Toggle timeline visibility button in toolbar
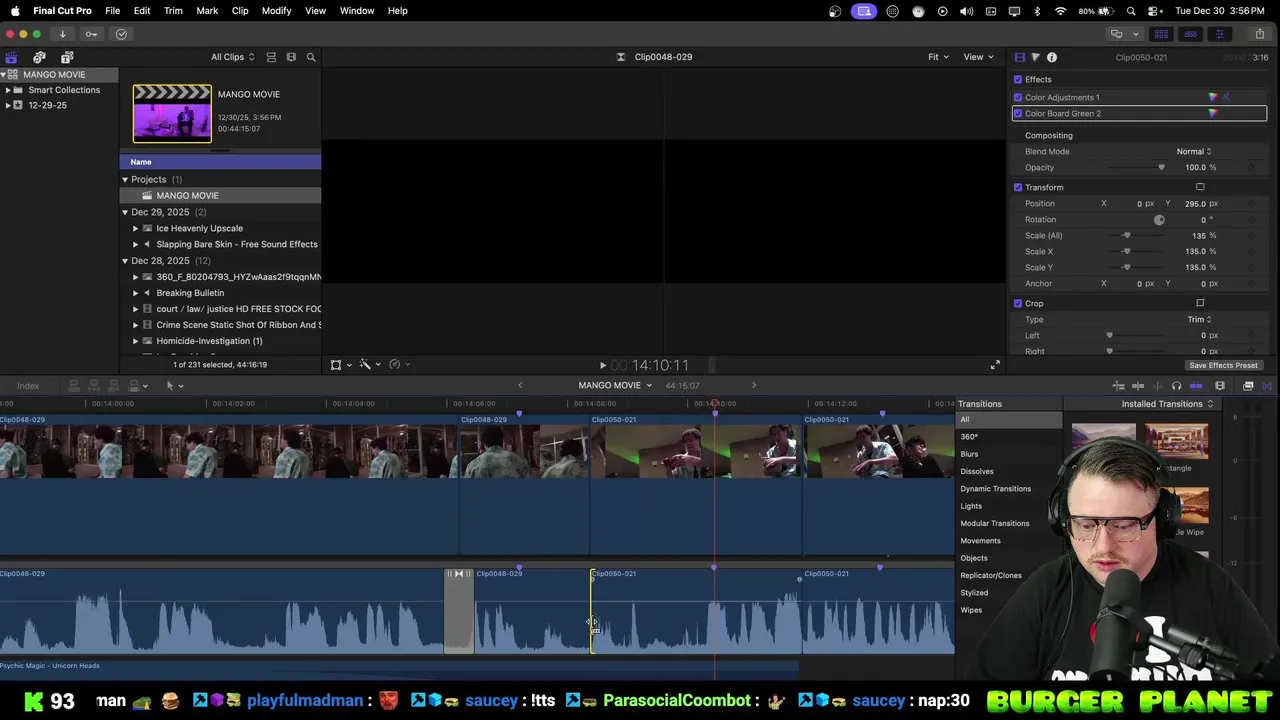1280x720 pixels. [1190, 34]
